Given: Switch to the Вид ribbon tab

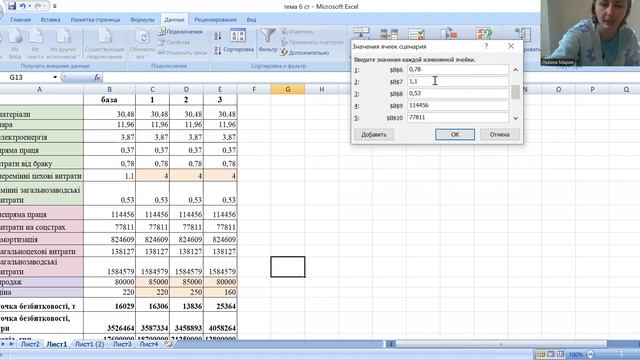Looking at the screenshot, I should pos(251,20).
